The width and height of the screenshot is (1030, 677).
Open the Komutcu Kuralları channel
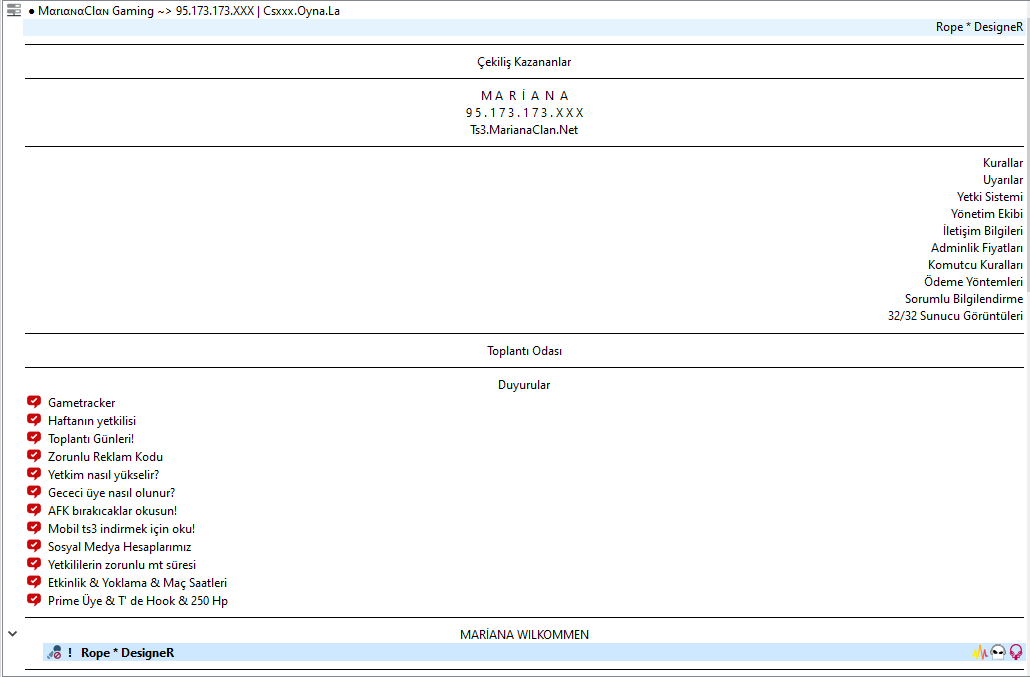(x=975, y=265)
